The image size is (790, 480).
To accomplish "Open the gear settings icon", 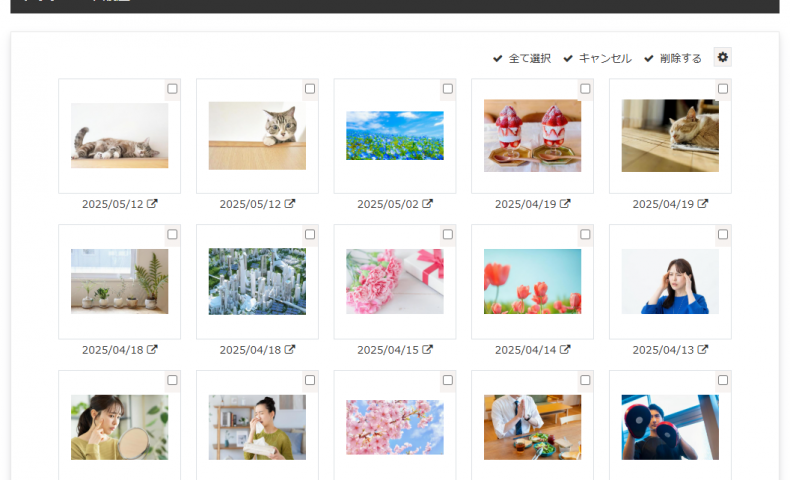I will click(x=722, y=57).
